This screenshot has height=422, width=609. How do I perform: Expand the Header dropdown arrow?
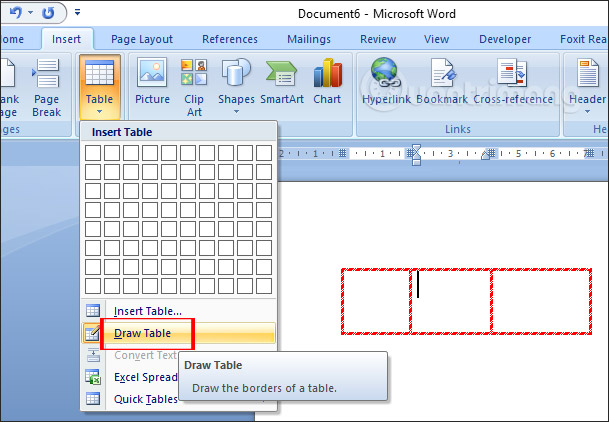587,112
